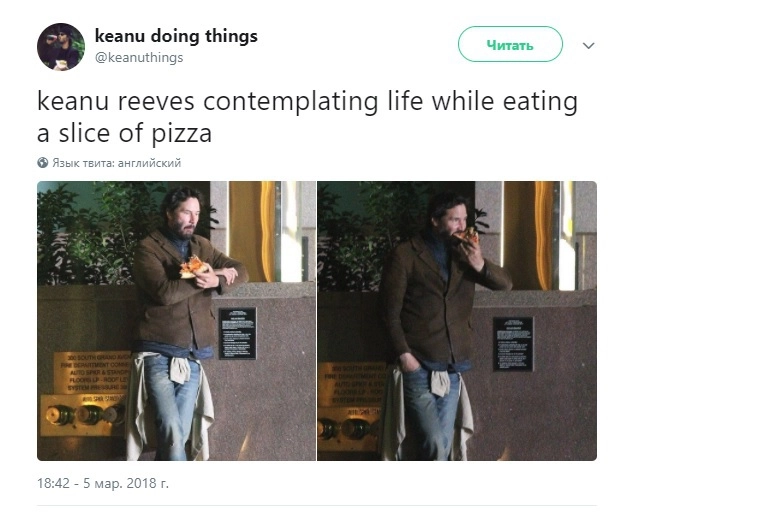Screen dimensions: 780x513
Task: Click the brass fire department sign in right photo
Action: coord(353,385)
